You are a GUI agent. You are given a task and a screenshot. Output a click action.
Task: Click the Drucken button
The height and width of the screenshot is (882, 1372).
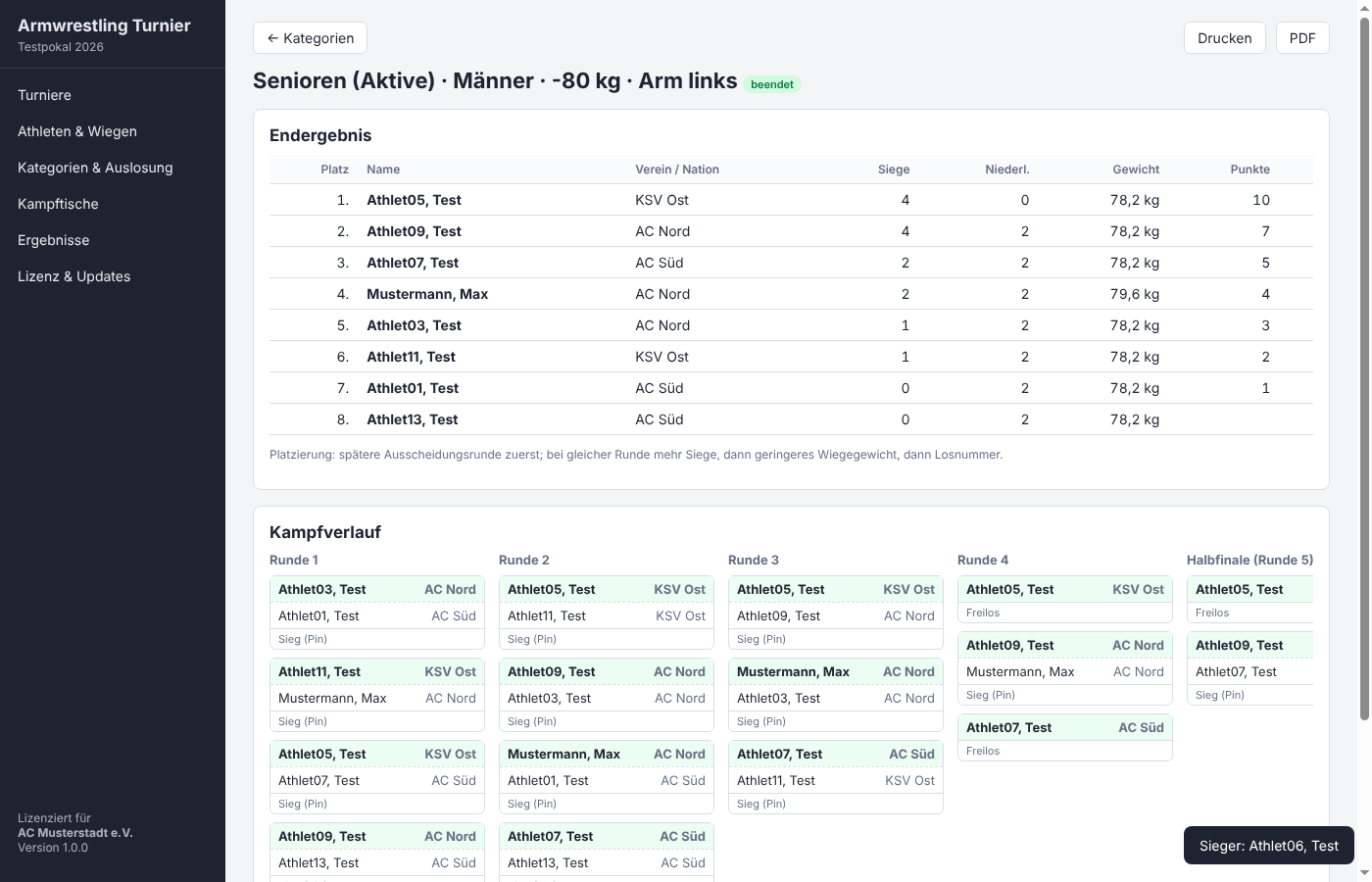point(1225,38)
